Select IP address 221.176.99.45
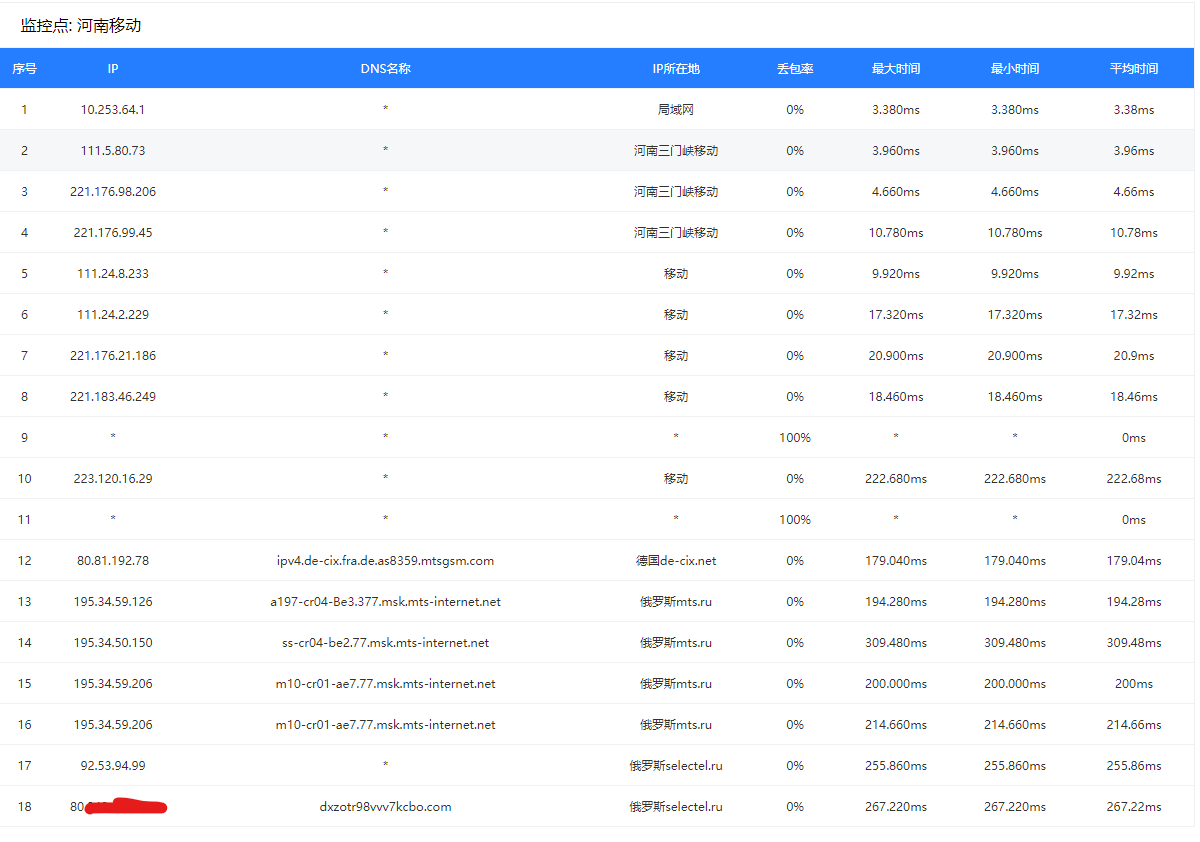1200x842 pixels. [113, 233]
